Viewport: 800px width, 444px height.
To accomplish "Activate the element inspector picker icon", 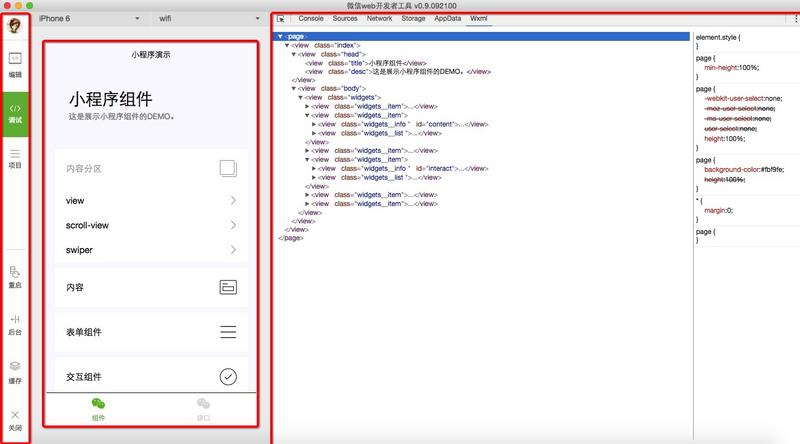I will 281,19.
